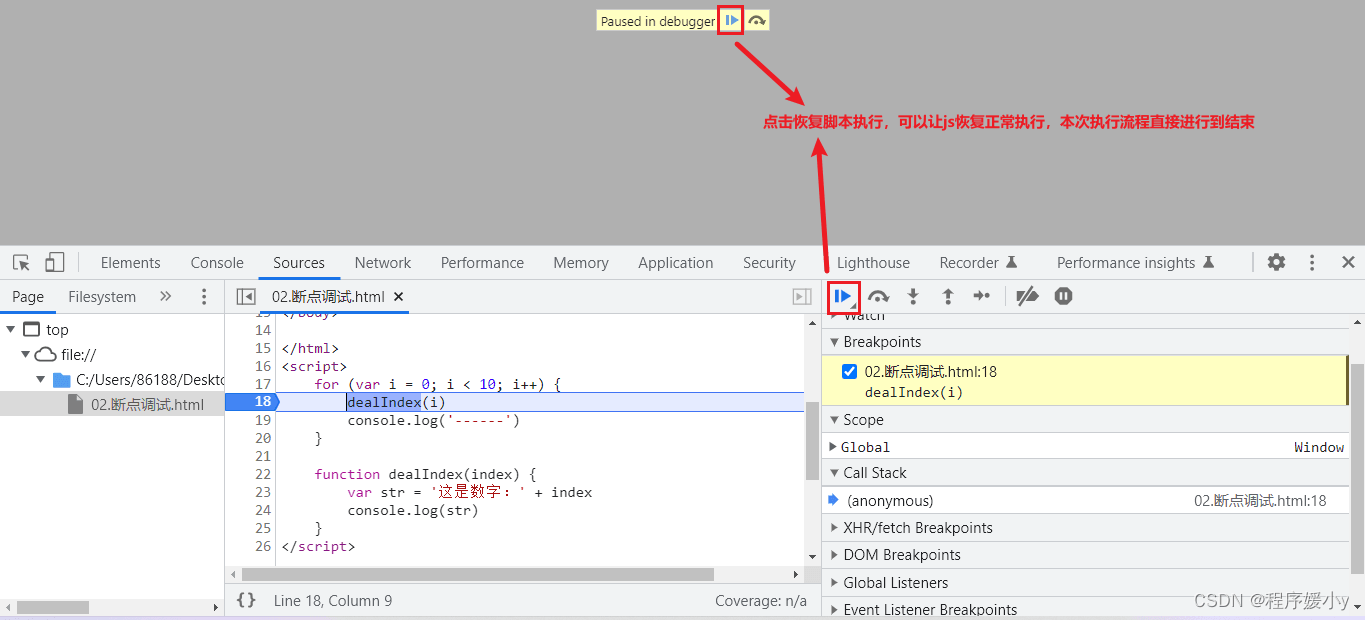The height and width of the screenshot is (620, 1365).
Task: Click the console.log(str) code on line 24
Action: point(413,510)
